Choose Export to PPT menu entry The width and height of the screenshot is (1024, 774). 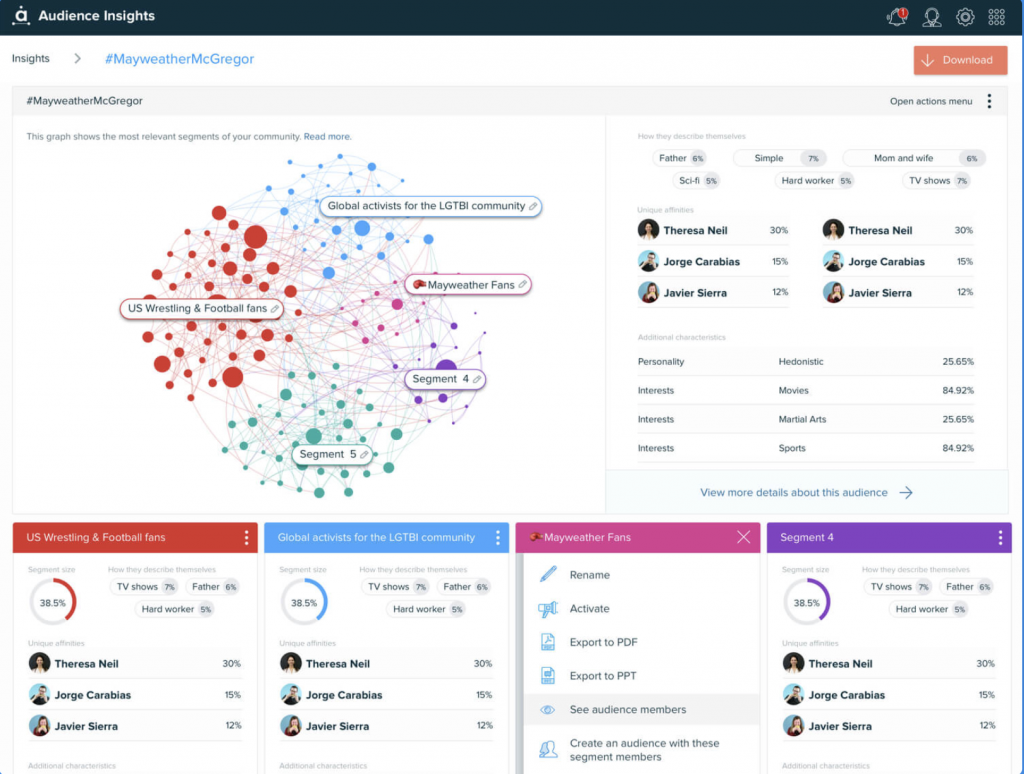click(603, 676)
